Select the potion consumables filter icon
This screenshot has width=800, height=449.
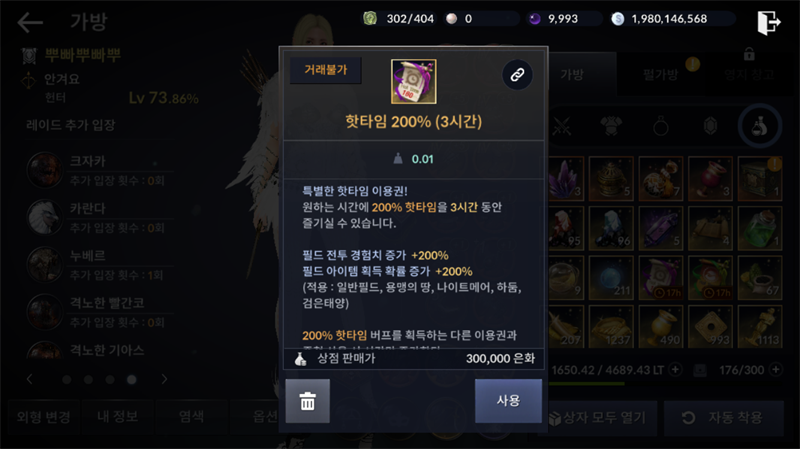tap(760, 126)
